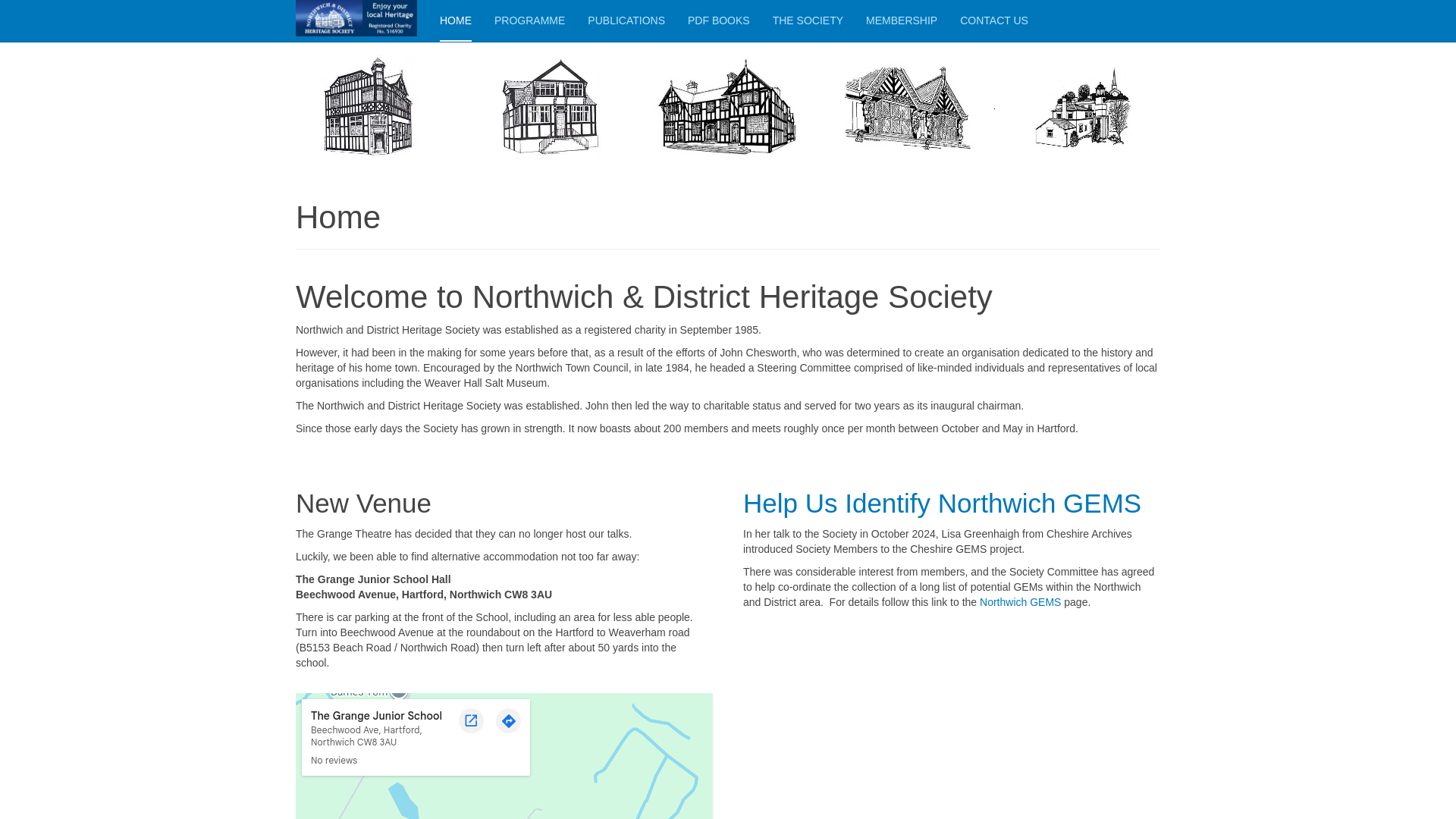The image size is (1456, 819).
Task: Open PDF BOOKS section
Action: pos(719,20)
